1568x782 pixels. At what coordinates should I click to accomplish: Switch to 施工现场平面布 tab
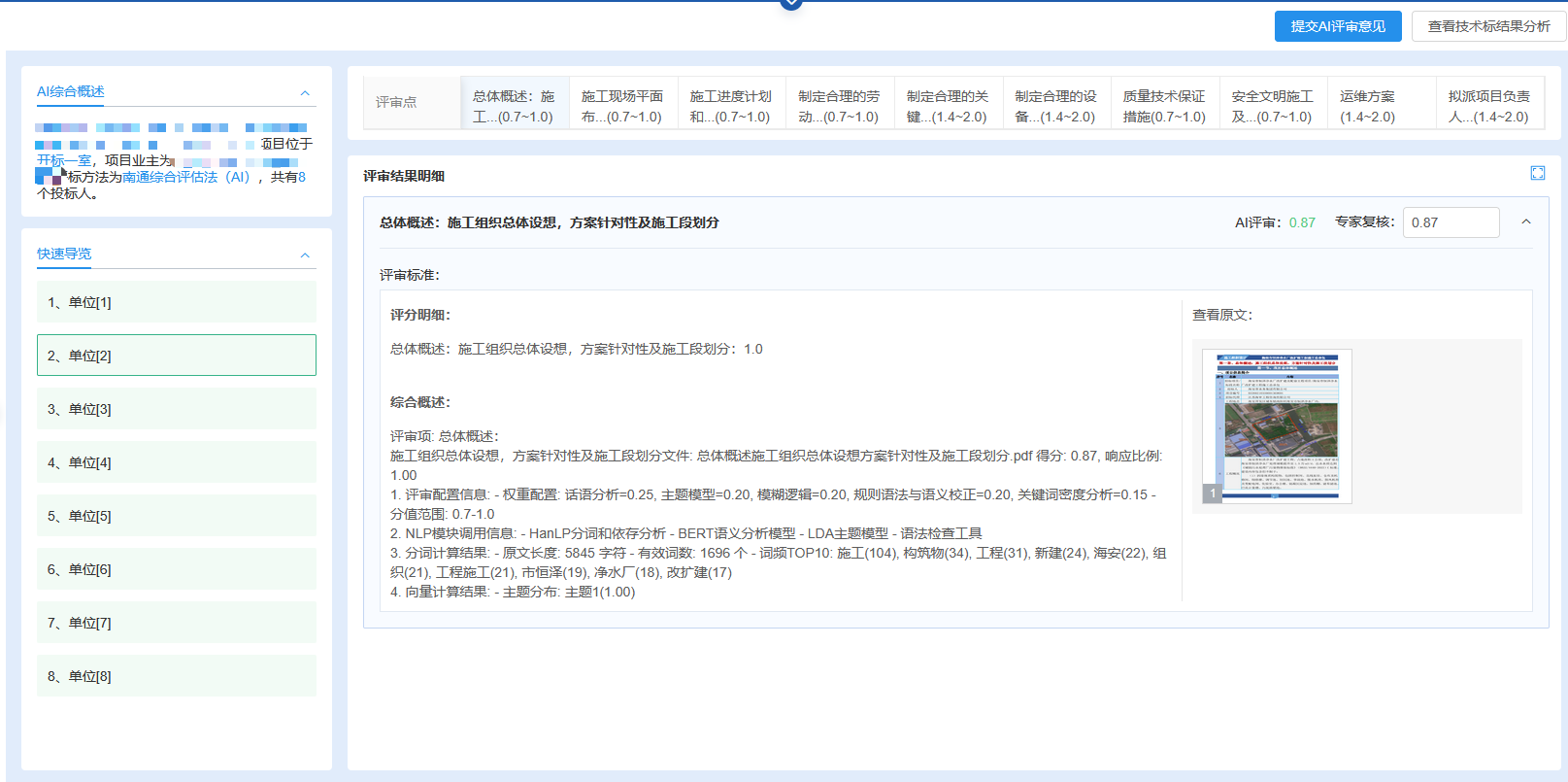622,106
